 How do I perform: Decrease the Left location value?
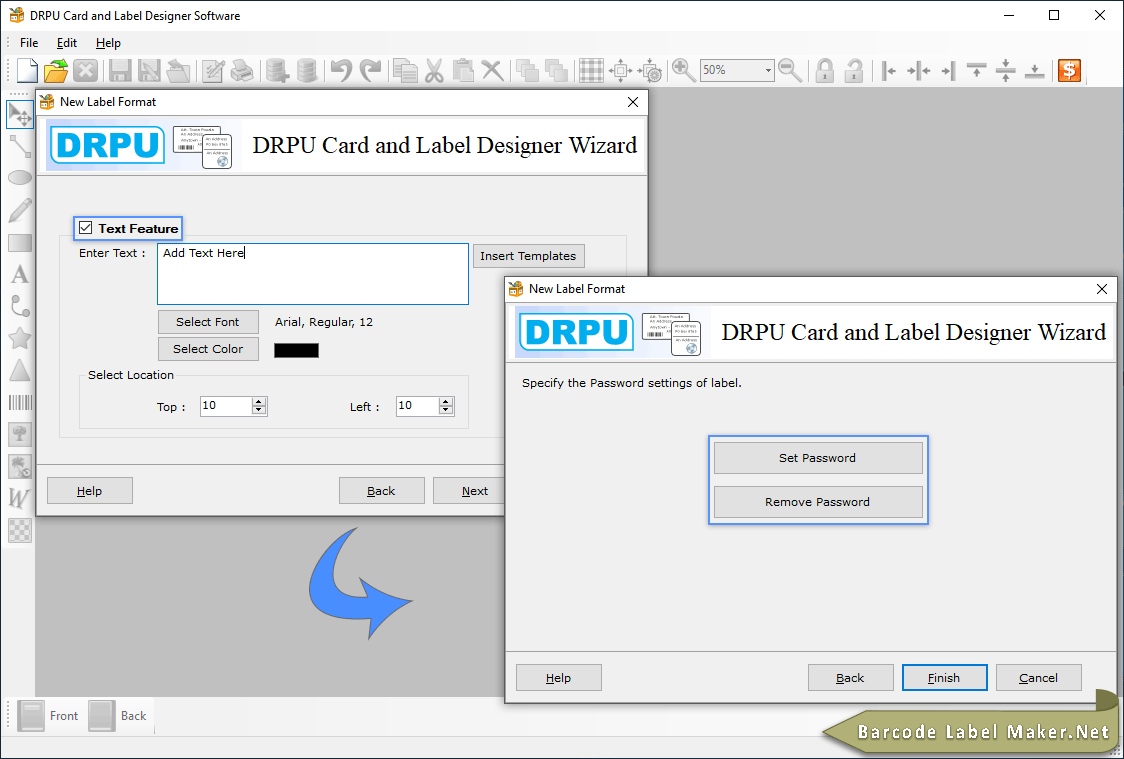(446, 411)
